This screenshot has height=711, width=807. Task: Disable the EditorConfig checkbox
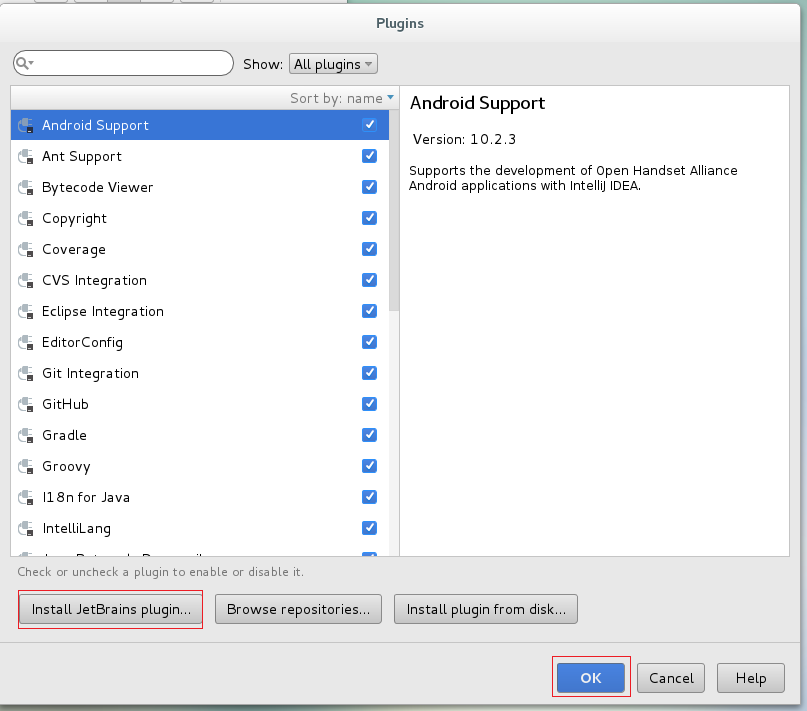point(369,341)
